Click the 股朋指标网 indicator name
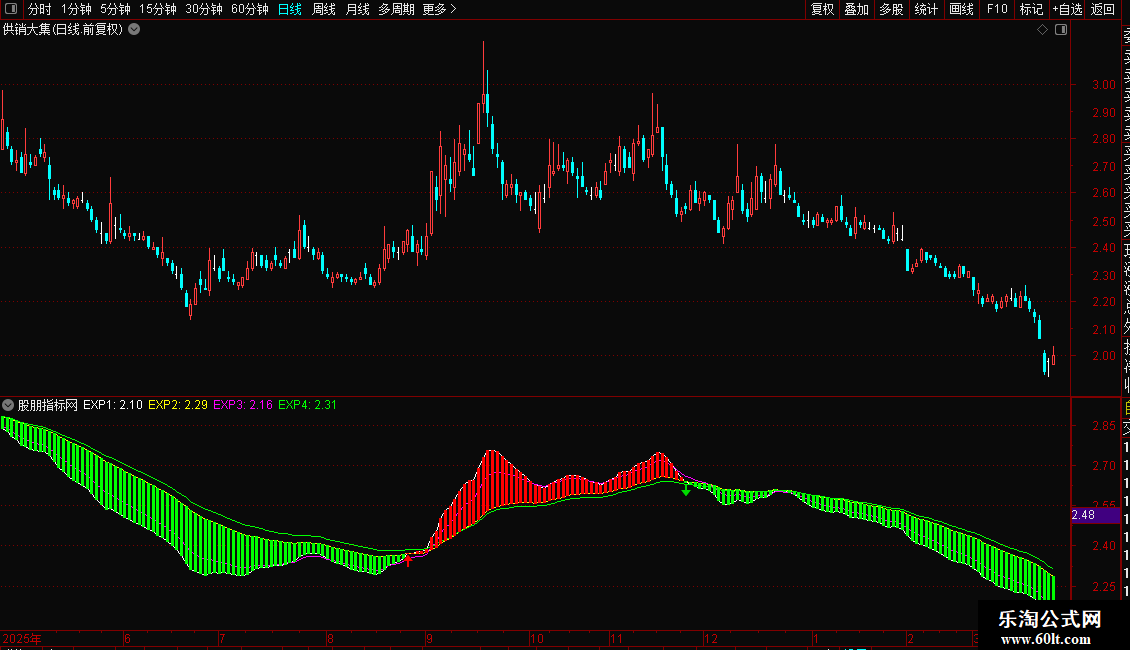 tap(48, 405)
